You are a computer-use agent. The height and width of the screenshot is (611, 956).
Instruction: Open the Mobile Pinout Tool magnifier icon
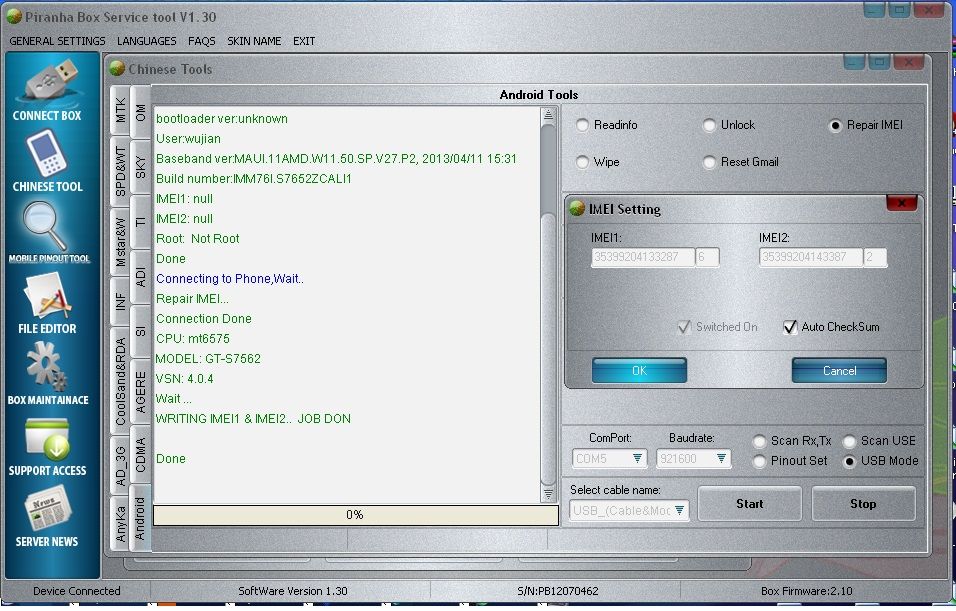(47, 226)
